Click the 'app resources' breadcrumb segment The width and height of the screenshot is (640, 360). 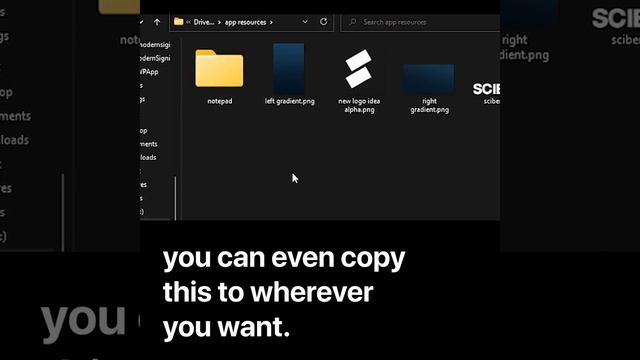coord(245,22)
